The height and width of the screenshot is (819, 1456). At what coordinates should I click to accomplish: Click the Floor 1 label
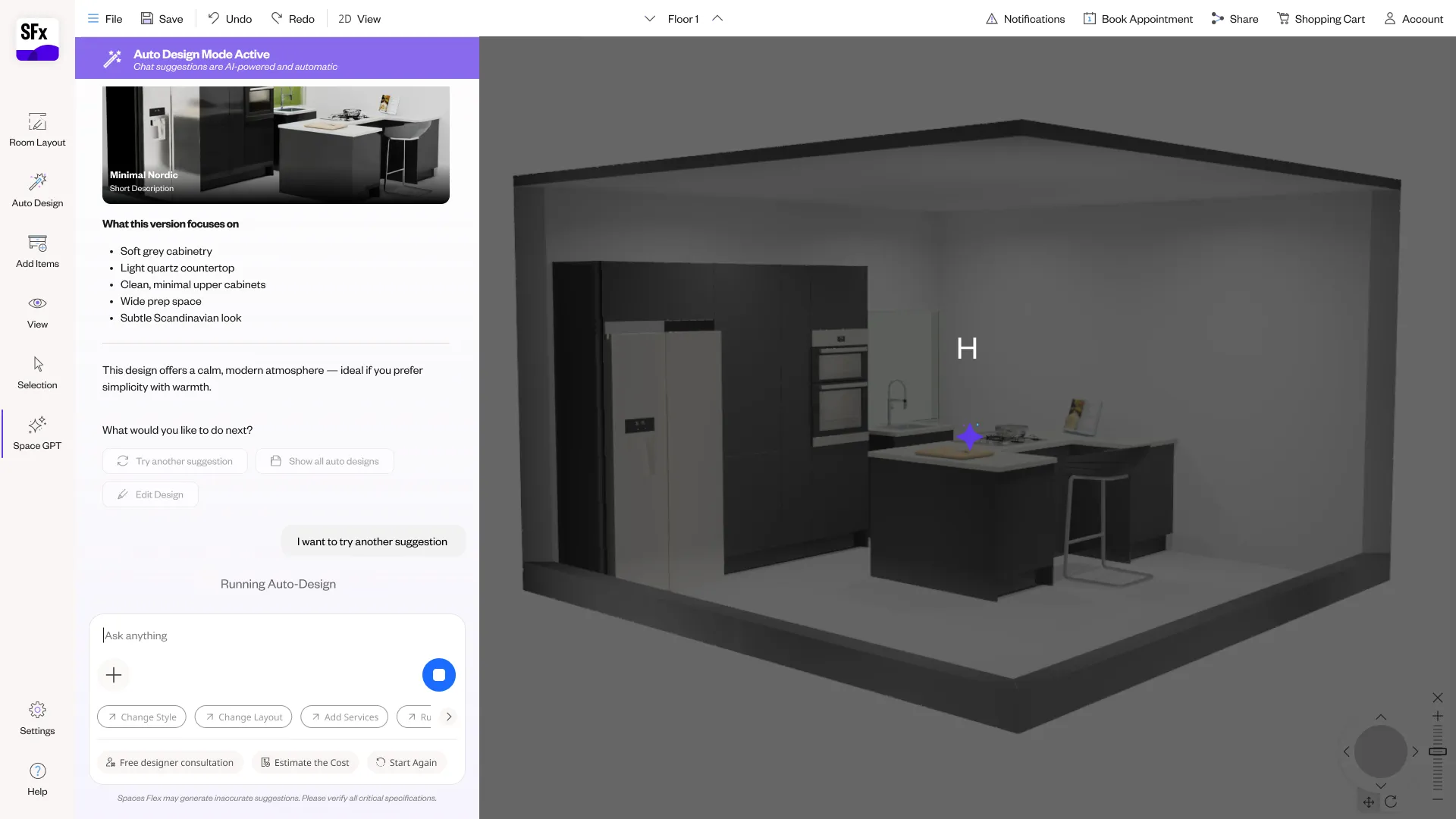pos(683,18)
